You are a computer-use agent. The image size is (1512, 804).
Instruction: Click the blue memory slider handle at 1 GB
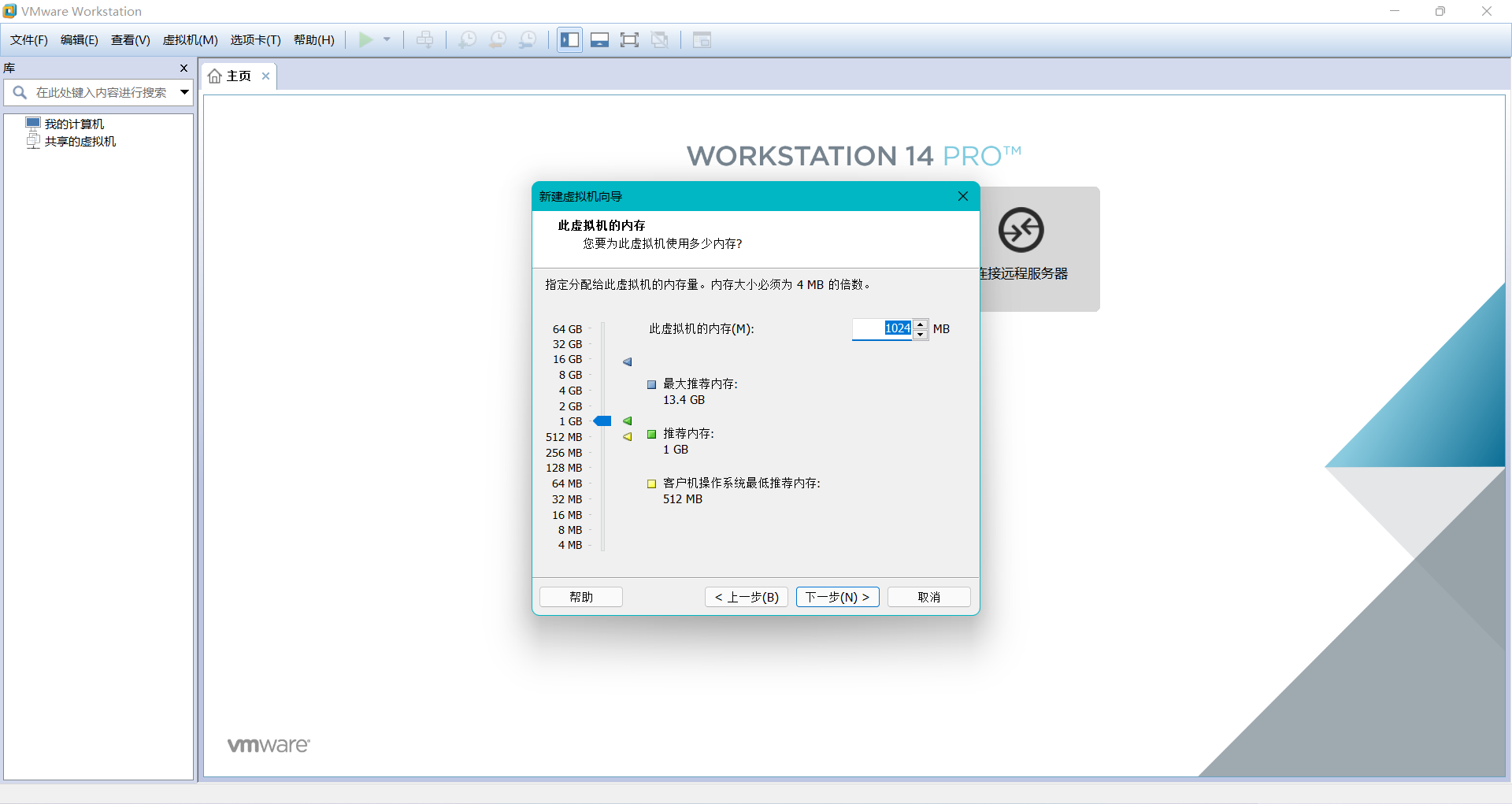(602, 421)
